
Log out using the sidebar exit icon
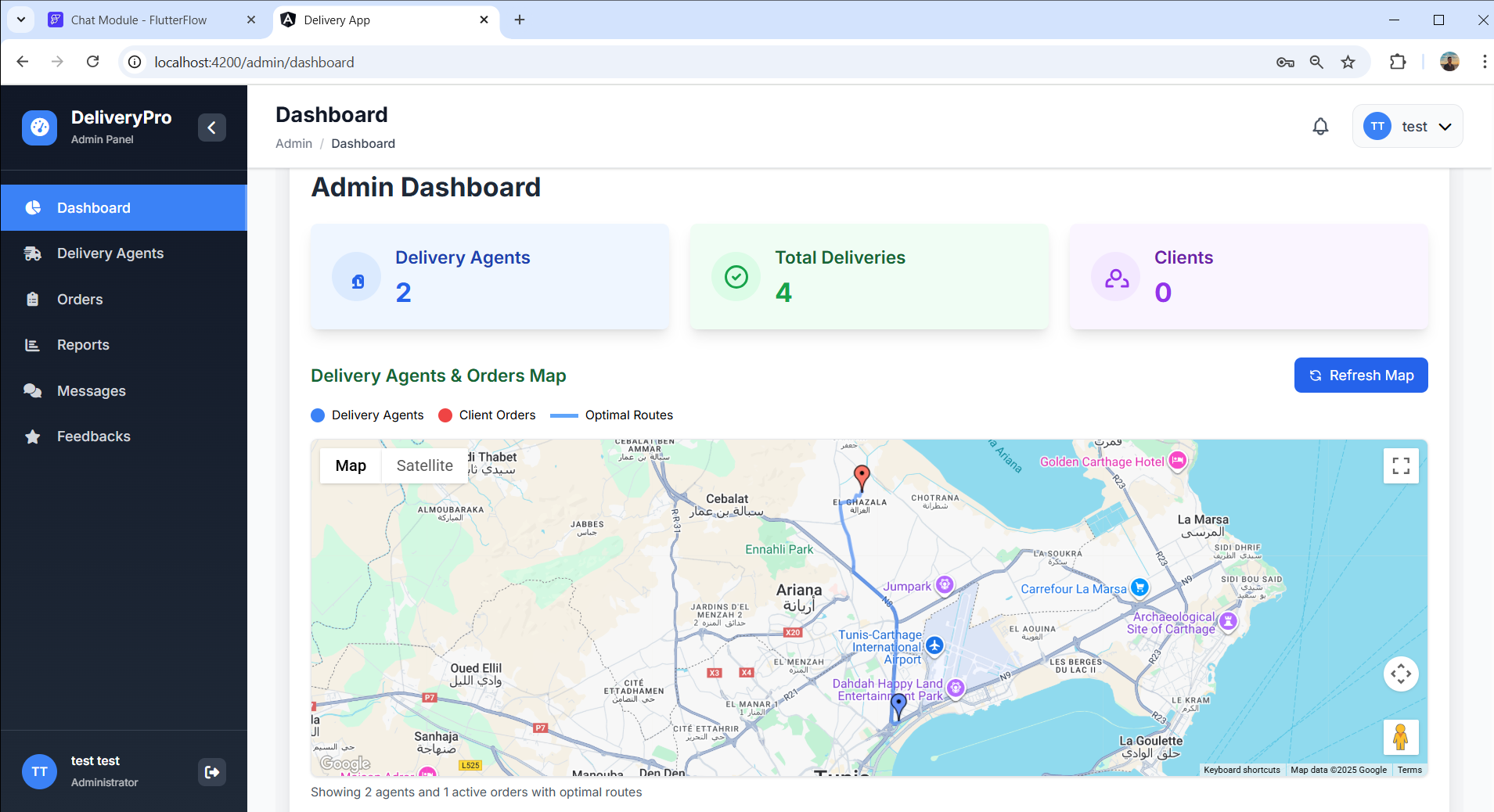(x=212, y=772)
